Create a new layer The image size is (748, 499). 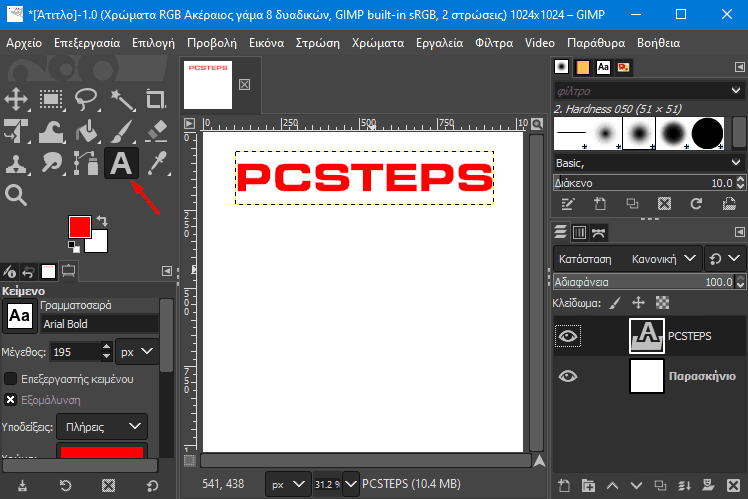pyautogui.click(x=564, y=486)
